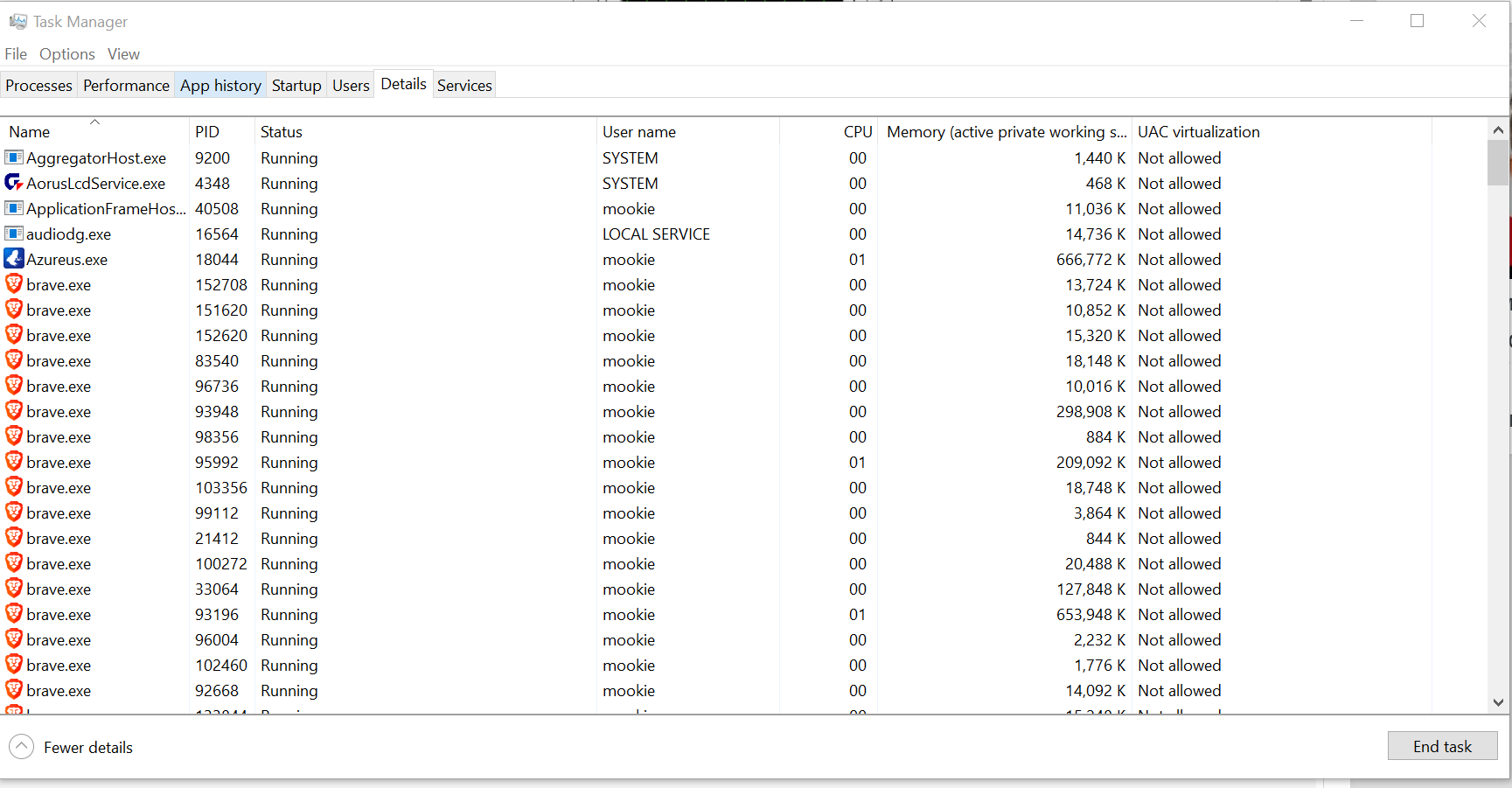Click Brave icon for PID 98356
Image resolution: width=1512 pixels, height=788 pixels.
tap(14, 436)
